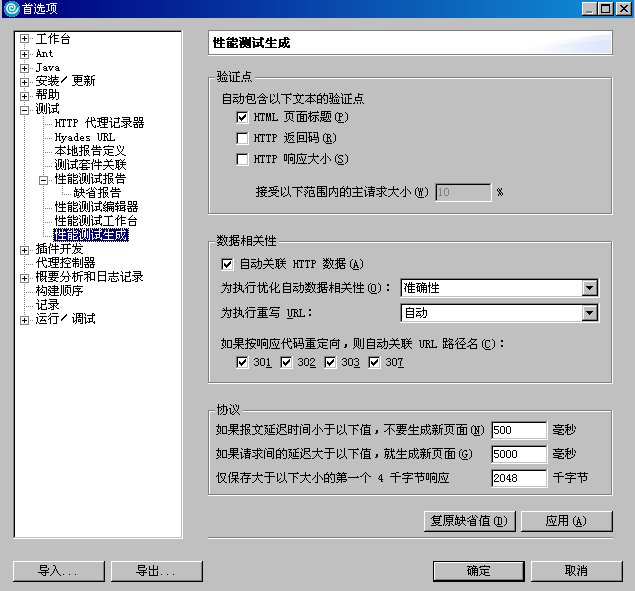Expand the 帮助 tree node
This screenshot has width=635, height=591.
click(x=24, y=96)
